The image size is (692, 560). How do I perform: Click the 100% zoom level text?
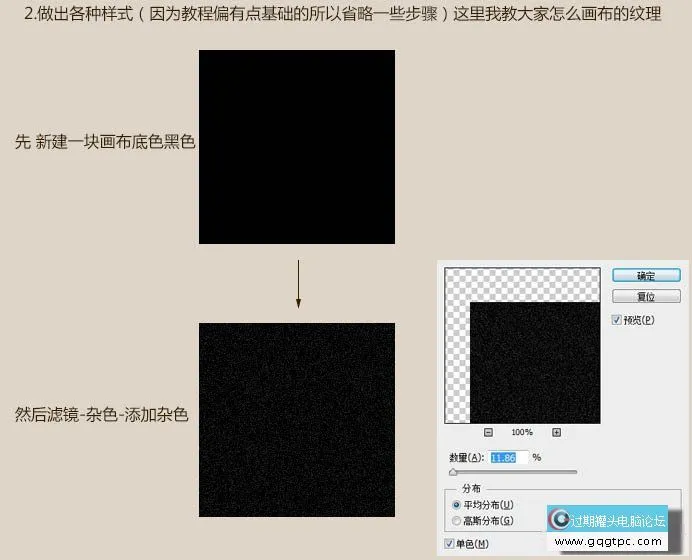pyautogui.click(x=522, y=432)
